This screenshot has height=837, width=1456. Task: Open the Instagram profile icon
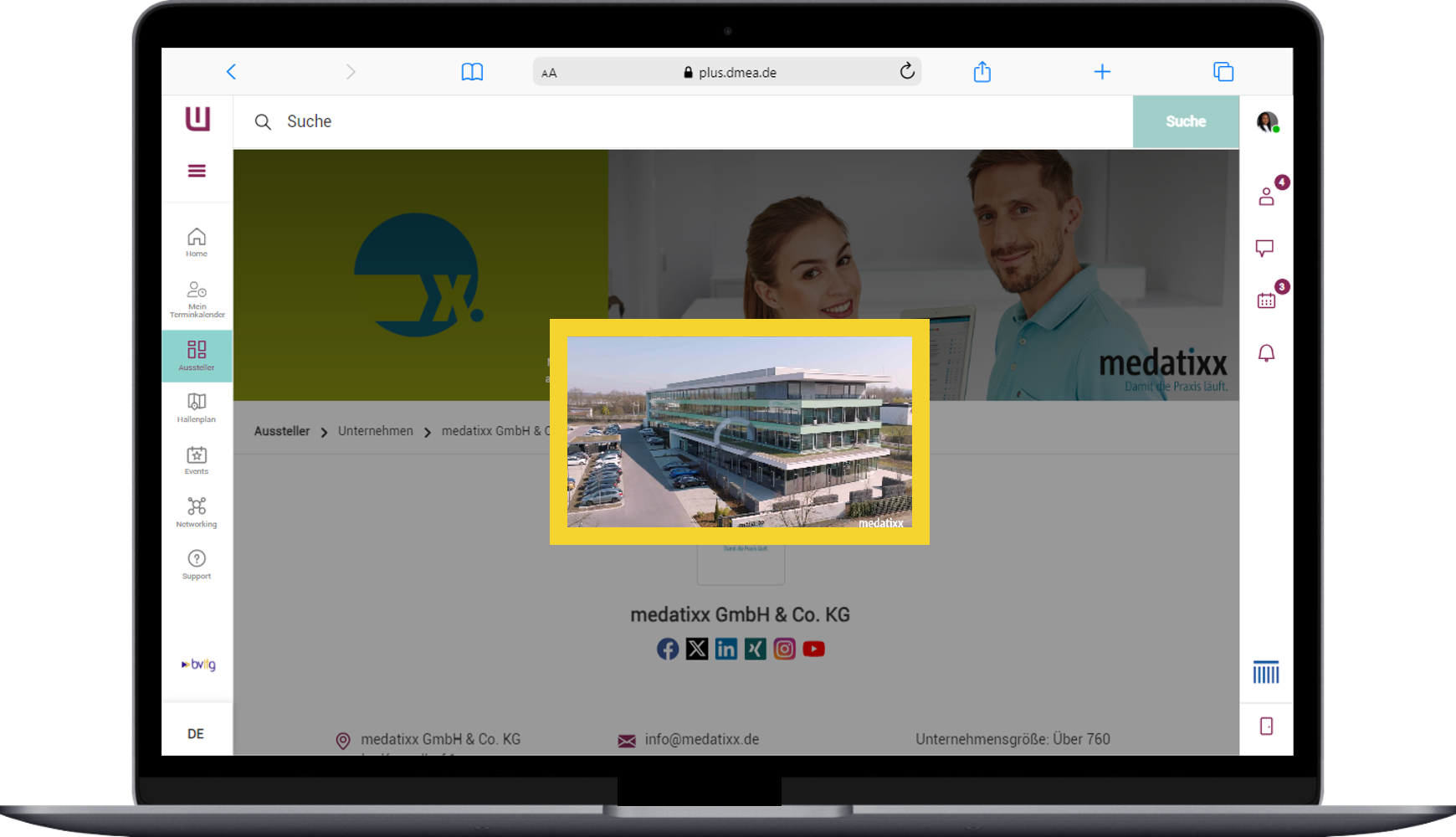[x=785, y=649]
